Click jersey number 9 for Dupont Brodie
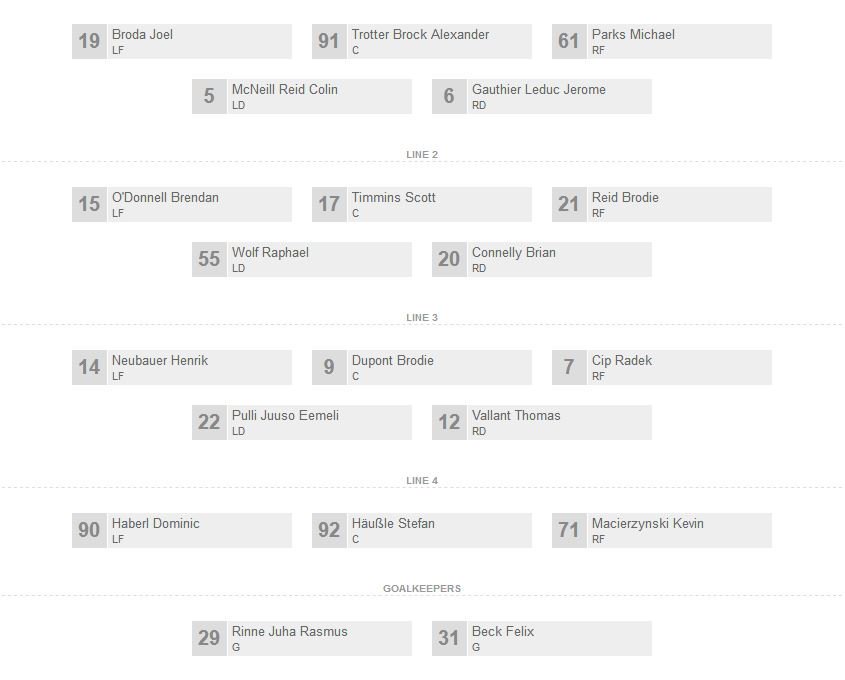The width and height of the screenshot is (845, 680). pos(329,368)
